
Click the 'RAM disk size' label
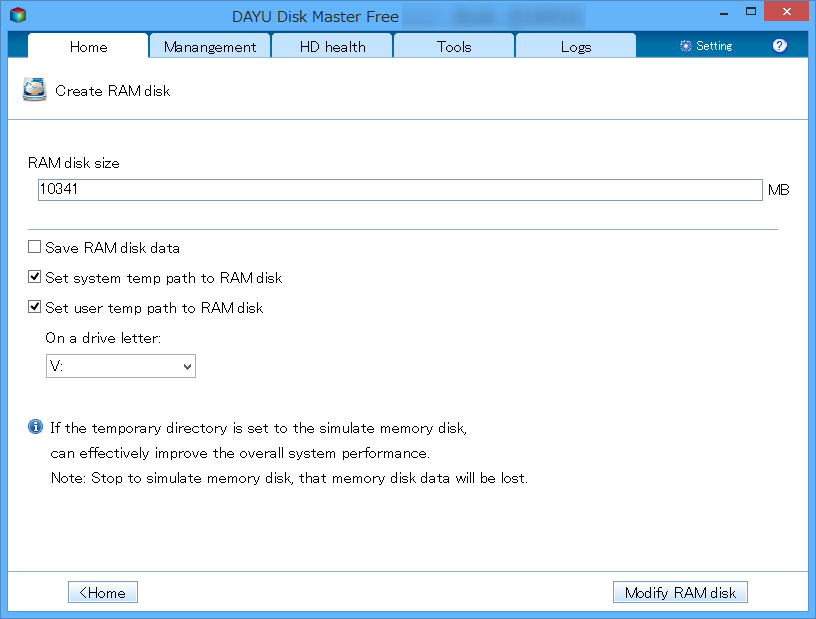[x=73, y=163]
